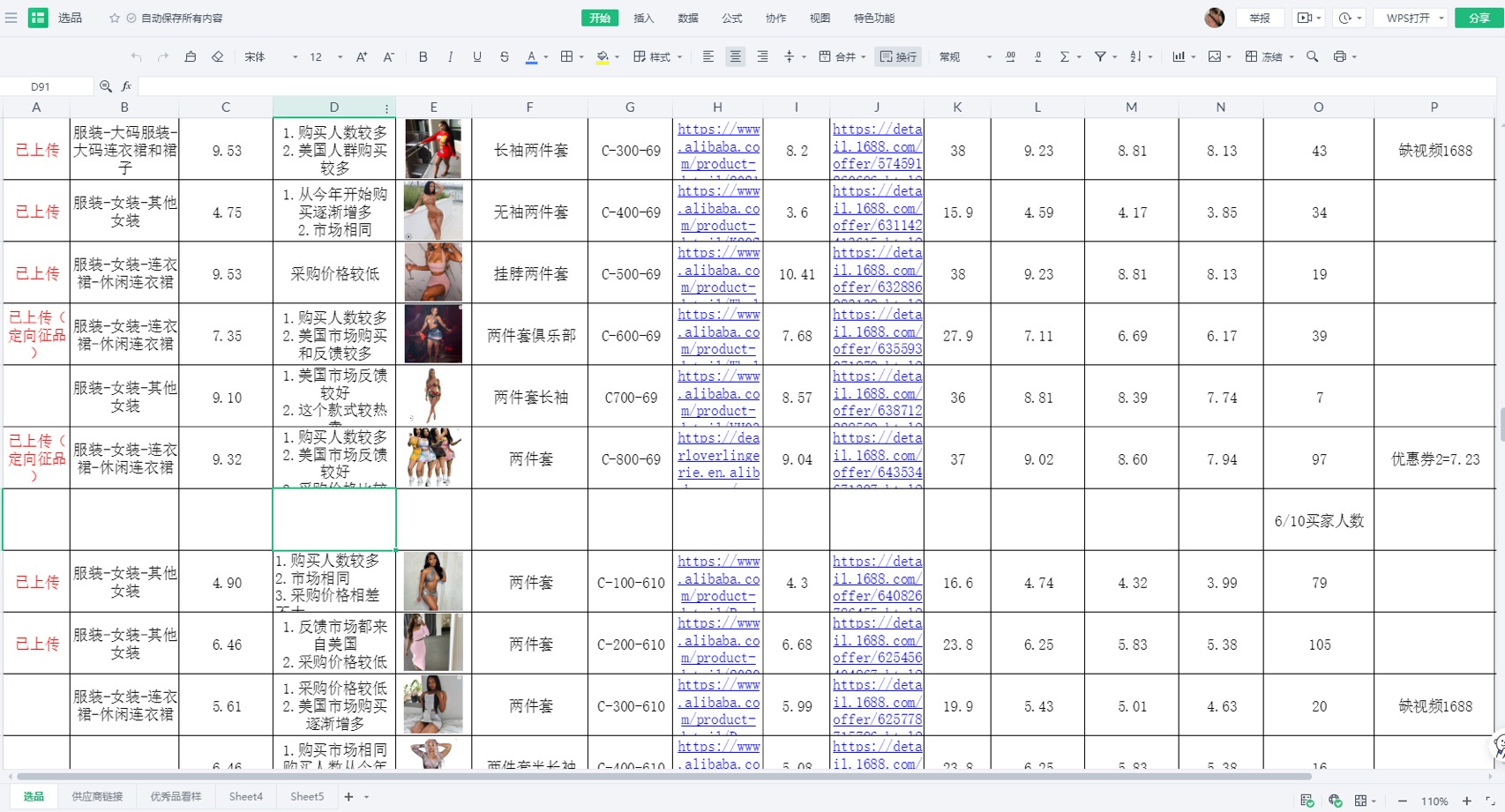
Task: Decrease font size with A- icon
Action: 388,56
